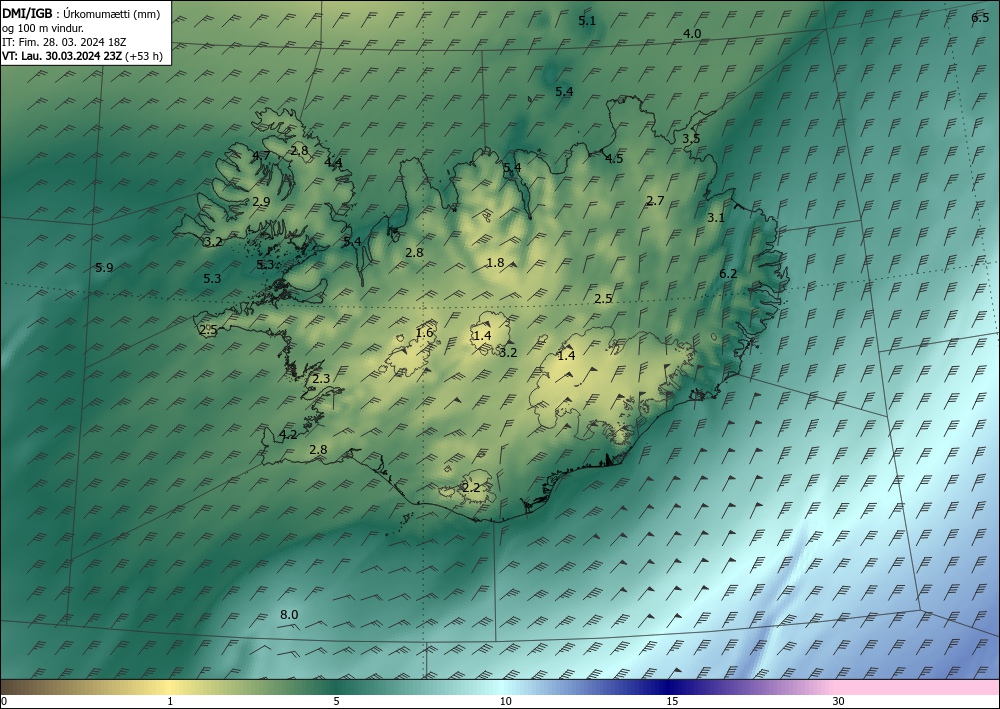This screenshot has height=709, width=1000.
Task: Click the 2.9 value on the map
Action: coord(261,201)
